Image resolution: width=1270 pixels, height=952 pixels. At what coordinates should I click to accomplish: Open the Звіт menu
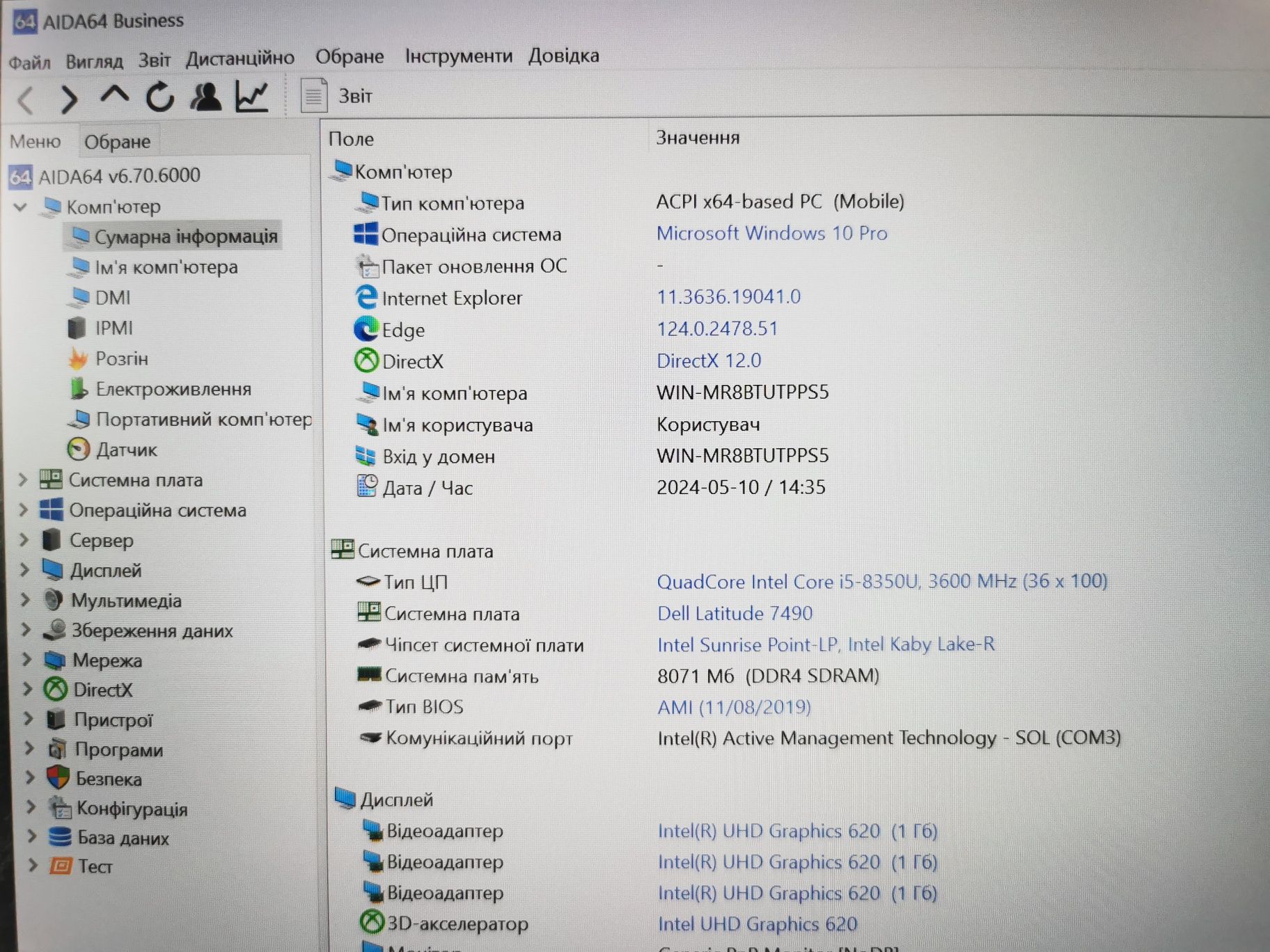(x=154, y=60)
